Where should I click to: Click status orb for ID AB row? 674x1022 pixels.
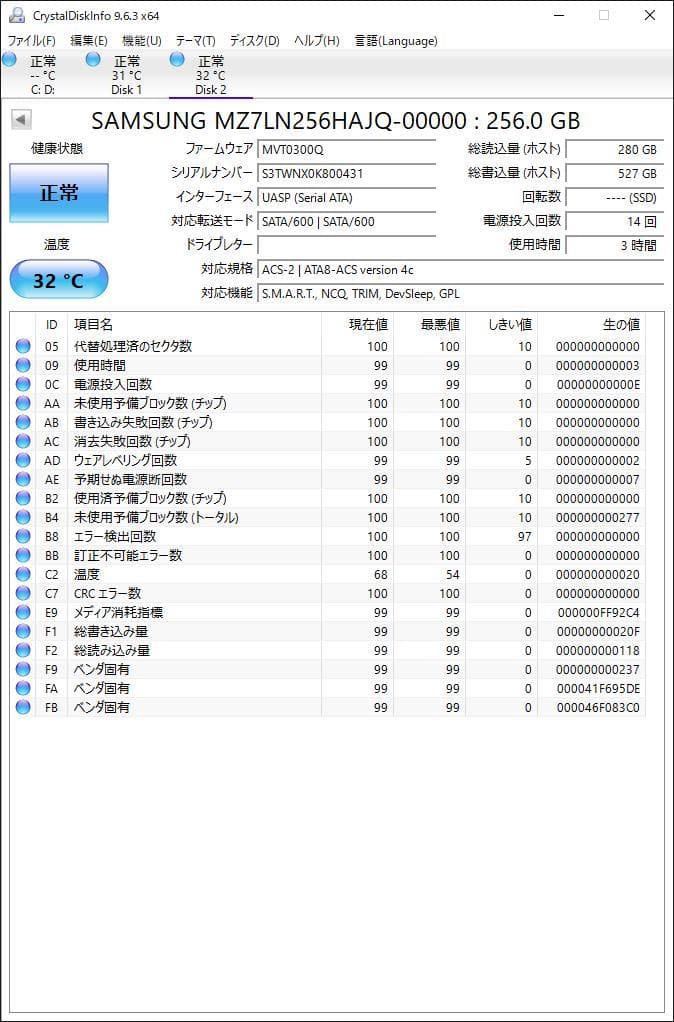tap(23, 422)
